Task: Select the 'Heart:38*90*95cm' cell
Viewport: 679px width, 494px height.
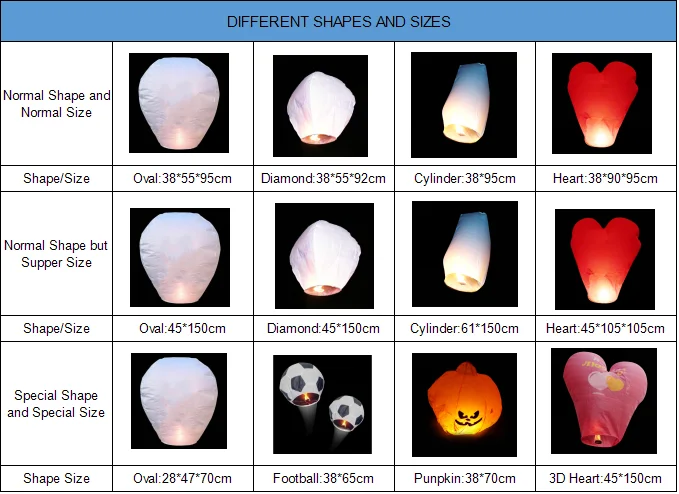Action: (x=605, y=178)
